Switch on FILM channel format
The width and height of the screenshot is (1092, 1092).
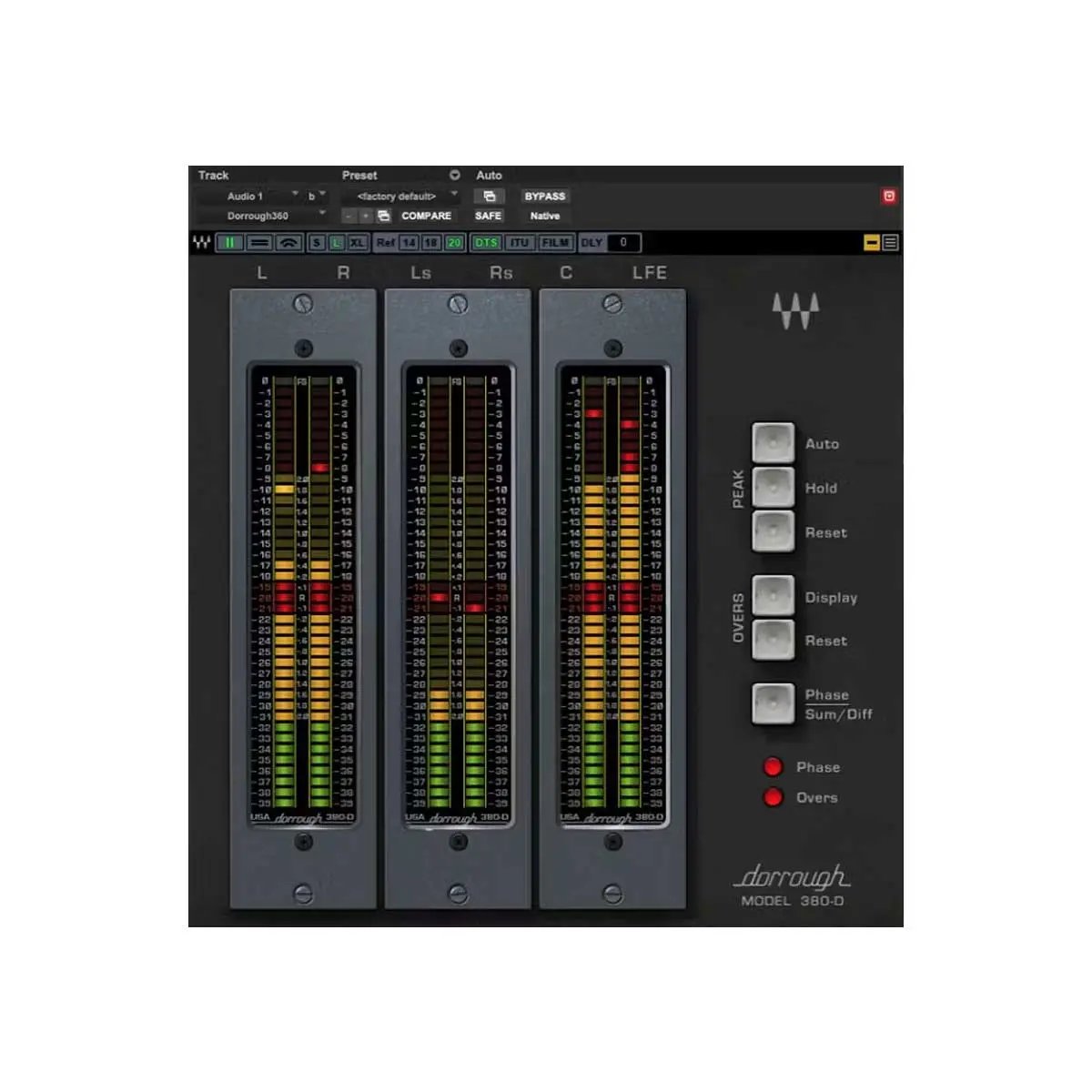pyautogui.click(x=555, y=243)
